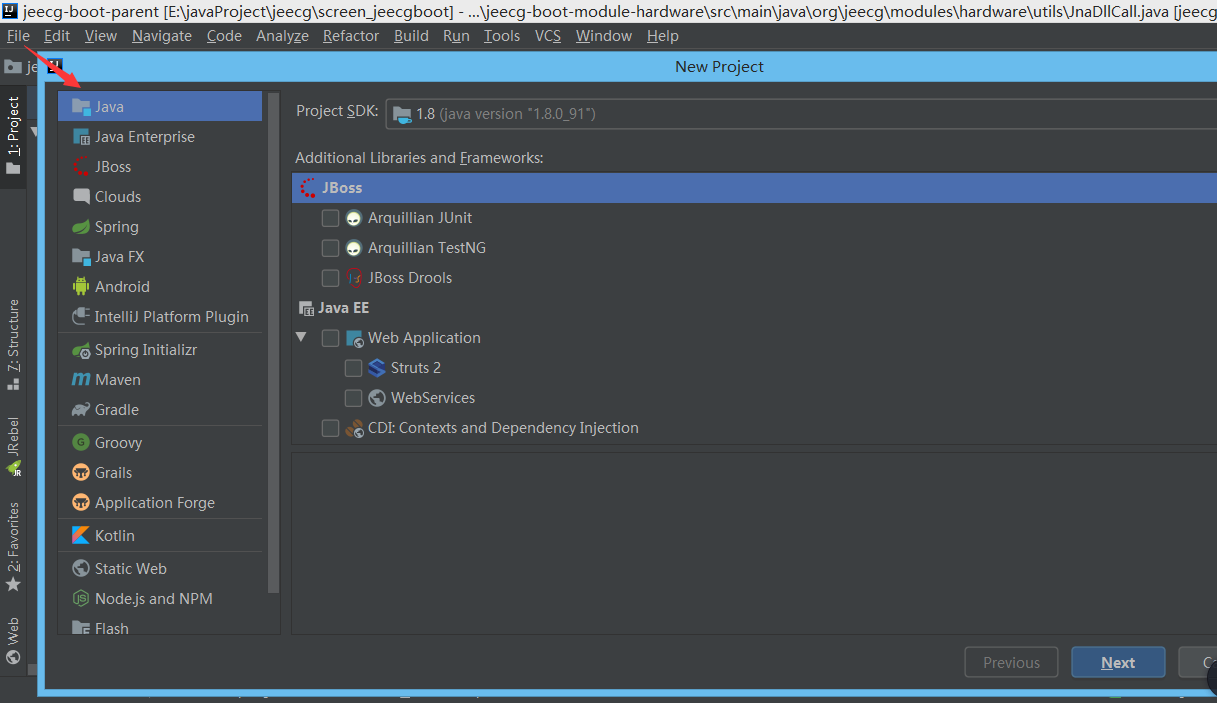
Task: Click the Application Forge icon
Action: point(81,502)
